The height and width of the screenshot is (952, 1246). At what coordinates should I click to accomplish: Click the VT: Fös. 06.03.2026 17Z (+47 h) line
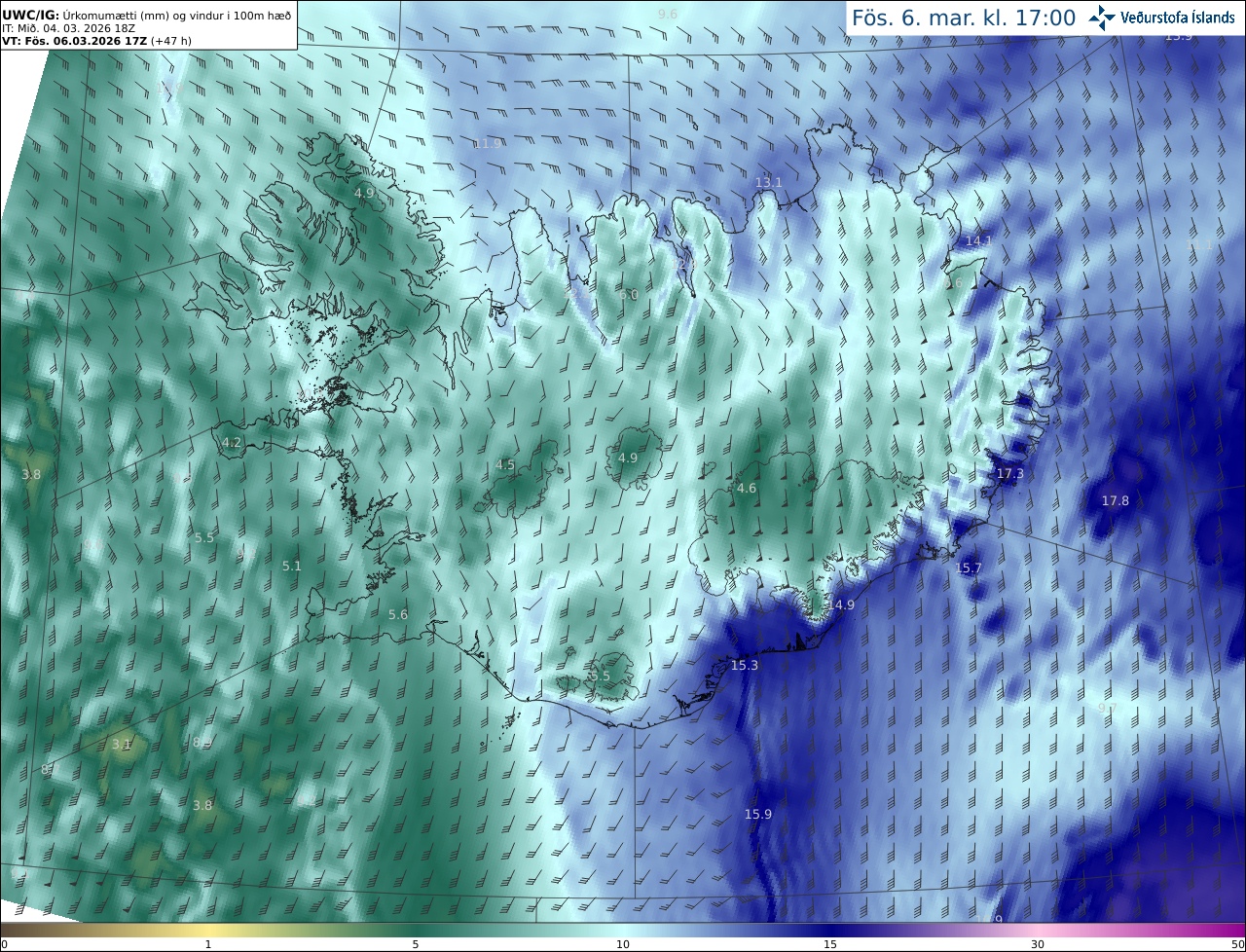95,42
